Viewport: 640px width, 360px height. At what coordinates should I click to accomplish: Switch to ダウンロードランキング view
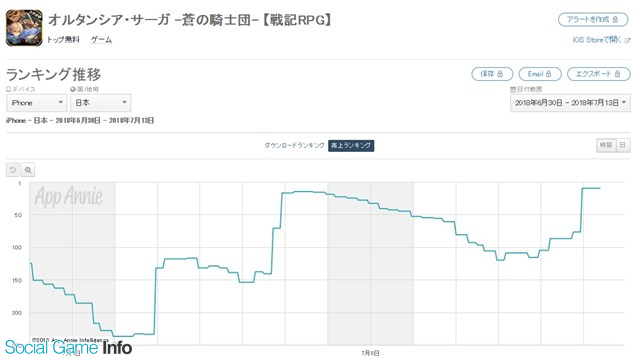pyautogui.click(x=294, y=145)
